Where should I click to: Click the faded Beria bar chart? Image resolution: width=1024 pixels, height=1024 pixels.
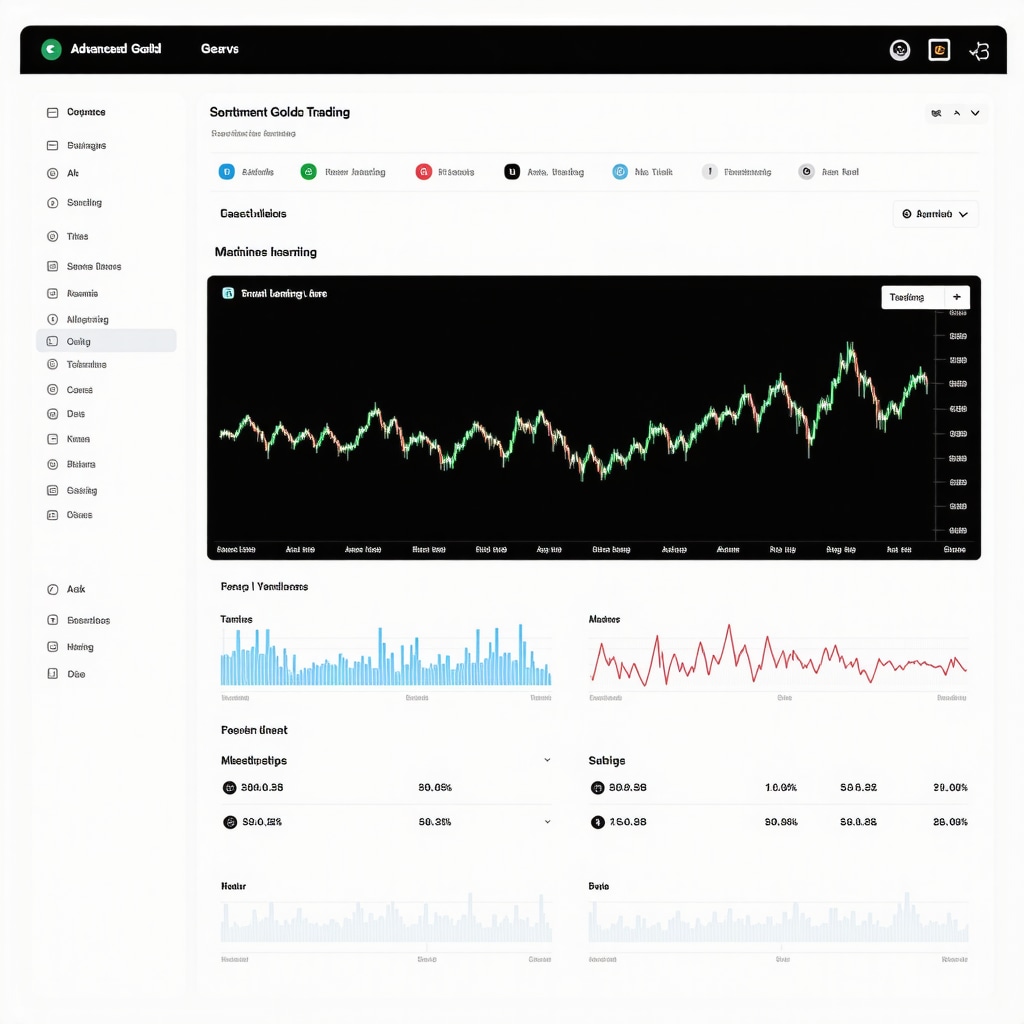[778, 918]
